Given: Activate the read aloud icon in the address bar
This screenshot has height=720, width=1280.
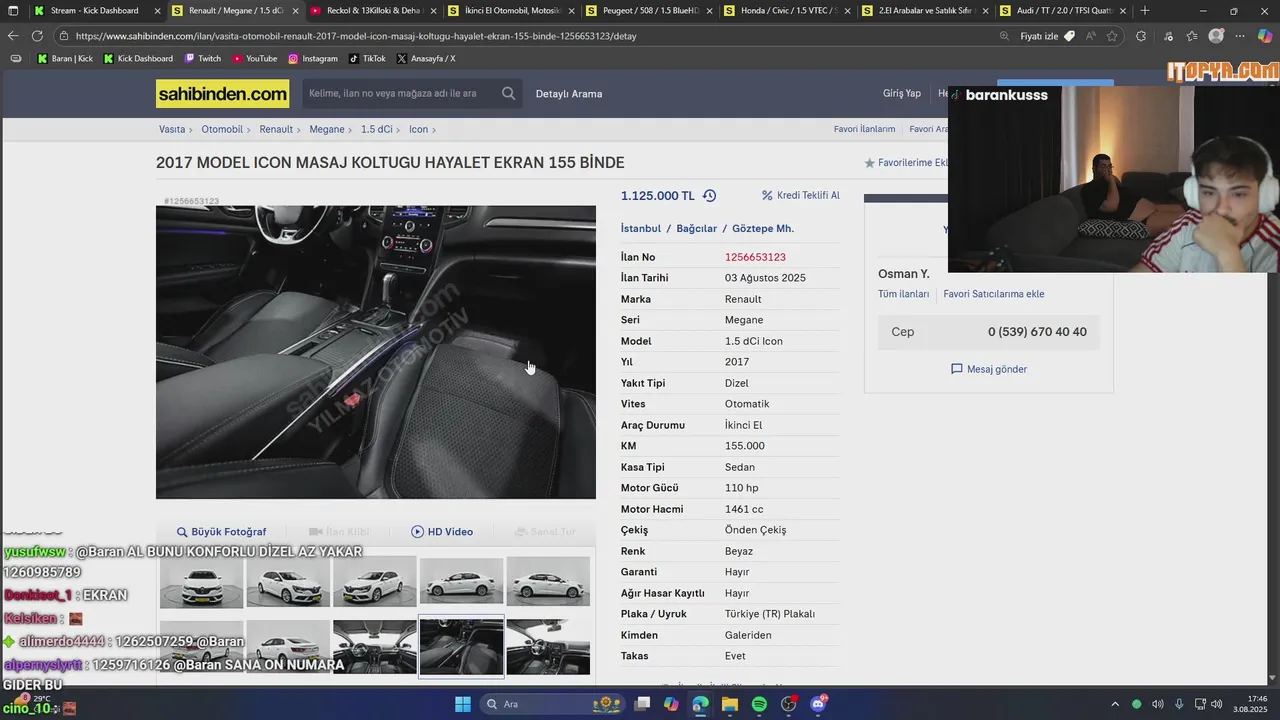Looking at the screenshot, I should (1091, 36).
